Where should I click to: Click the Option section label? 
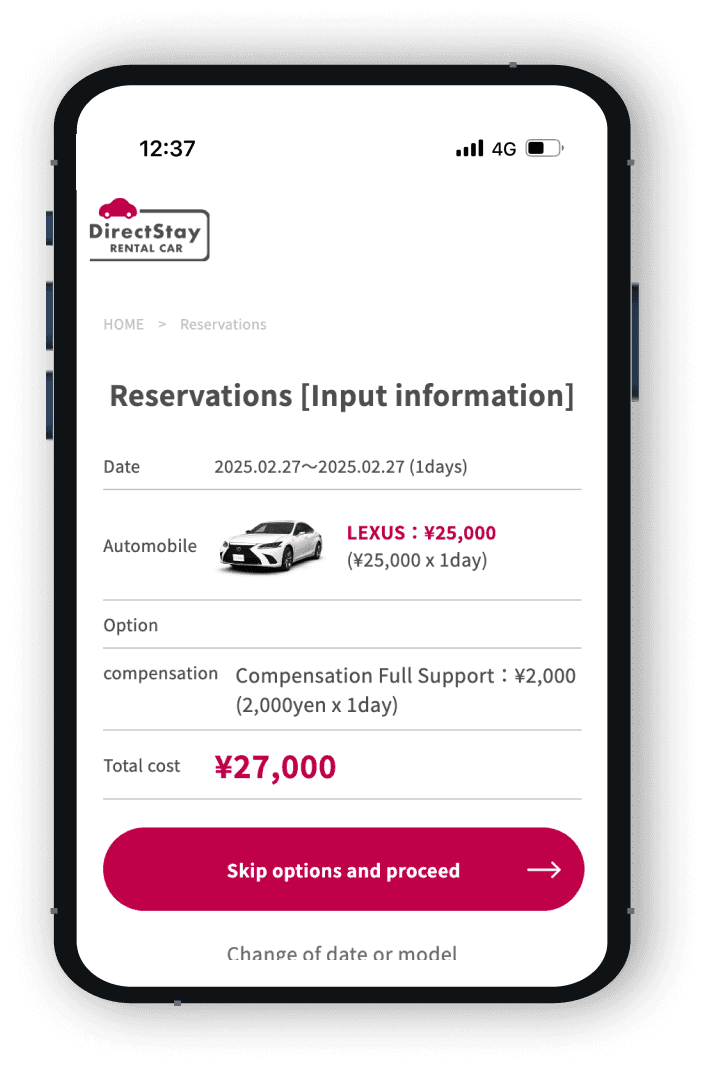[131, 625]
